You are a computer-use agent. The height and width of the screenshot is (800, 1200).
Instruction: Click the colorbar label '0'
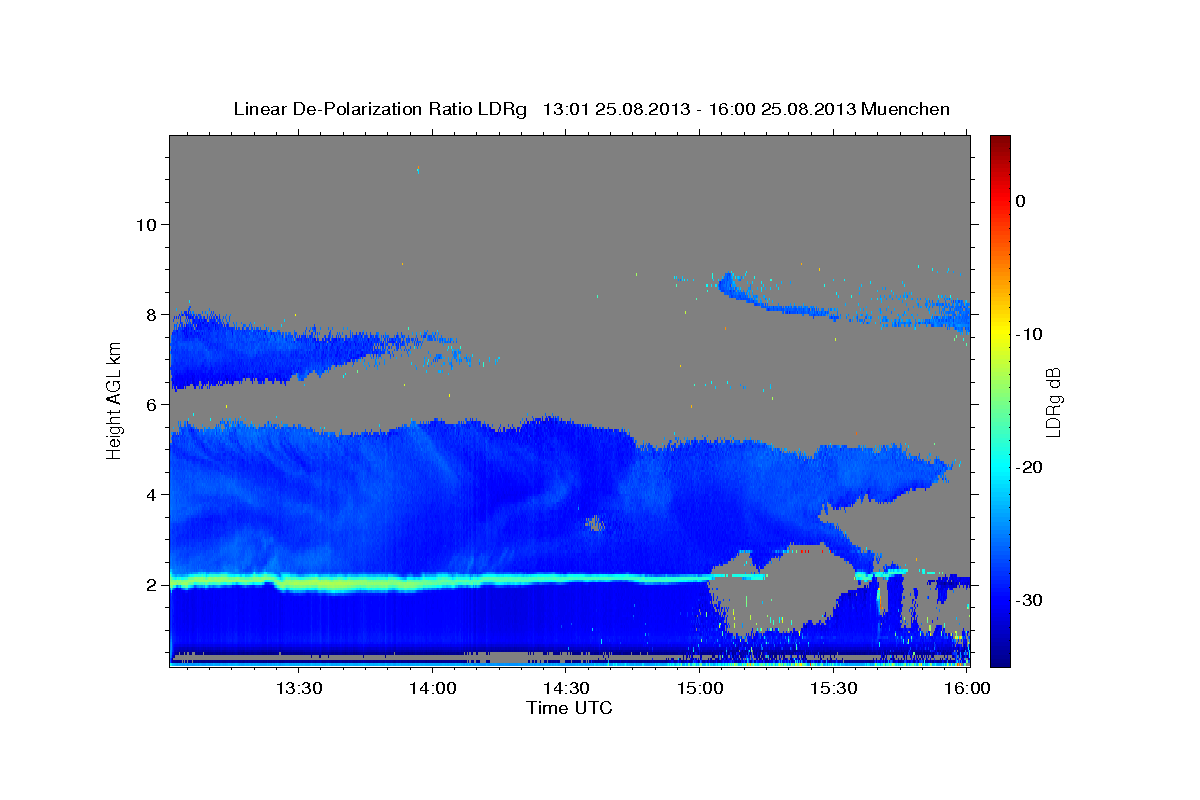point(1021,201)
